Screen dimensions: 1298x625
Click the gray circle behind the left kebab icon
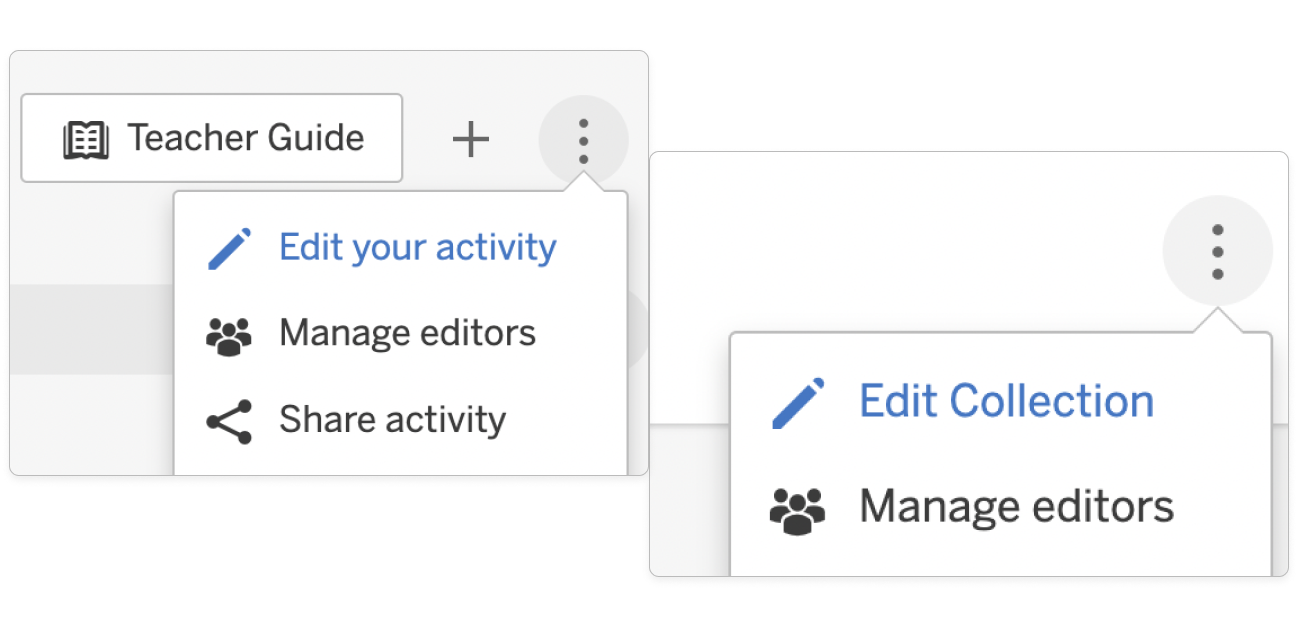[583, 139]
